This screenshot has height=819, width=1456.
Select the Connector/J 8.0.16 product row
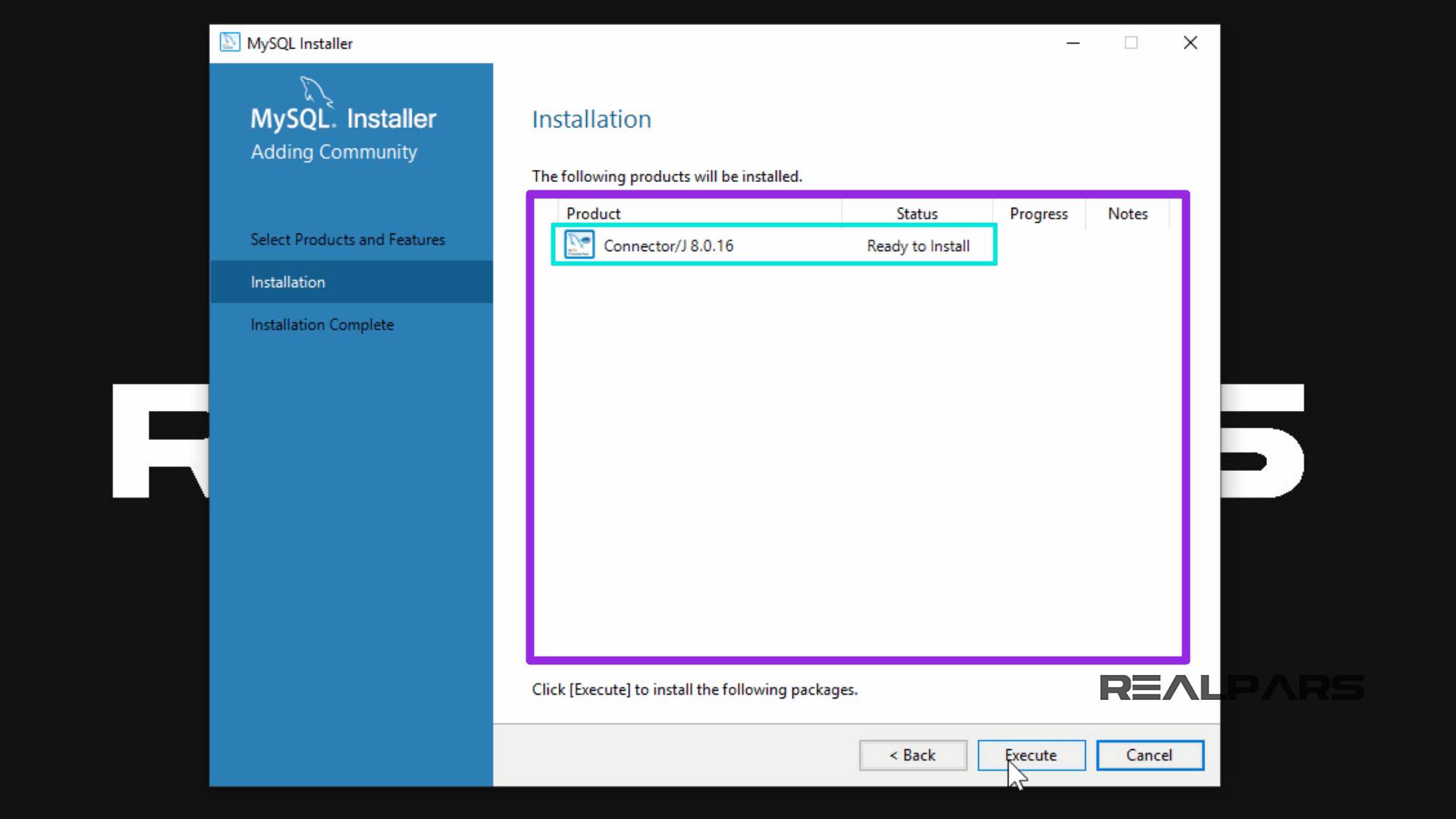coord(758,245)
